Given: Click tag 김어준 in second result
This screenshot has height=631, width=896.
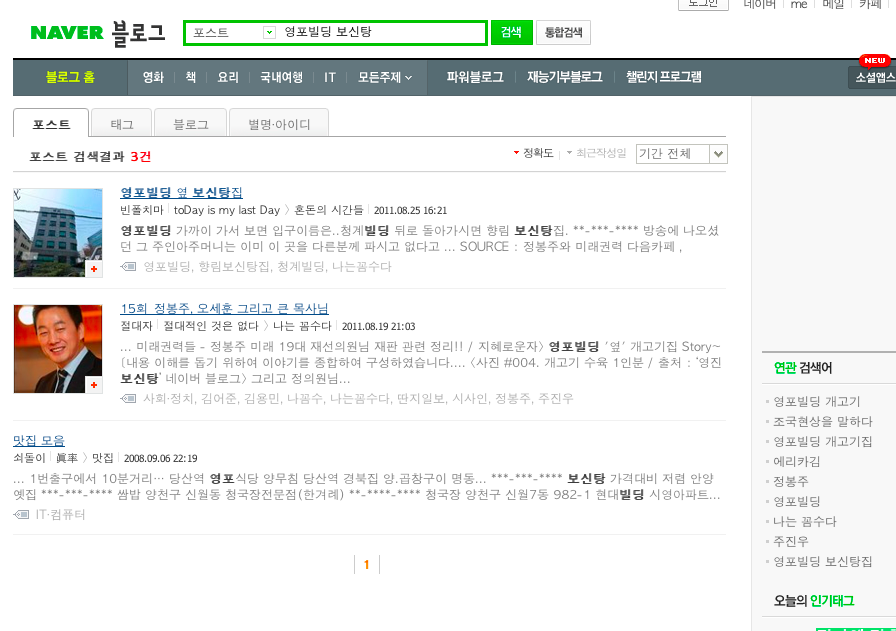Looking at the screenshot, I should click(219, 398).
